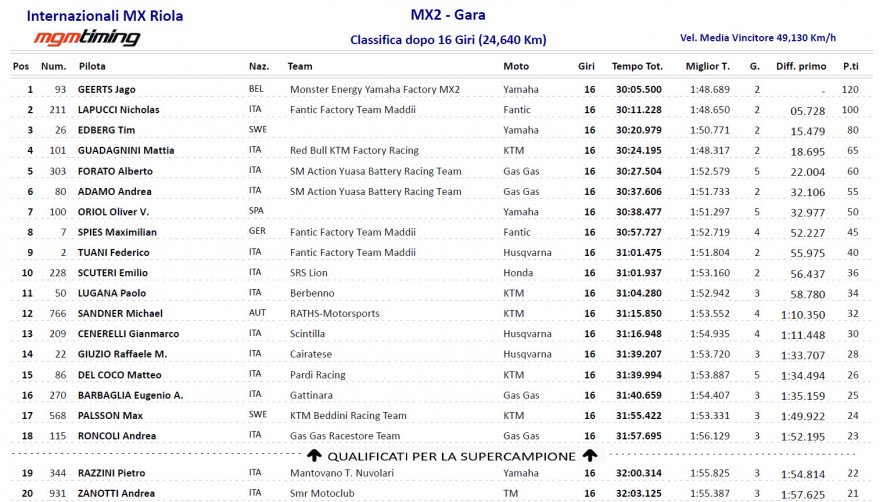
Task: Click 'Vel. Media Vincitore 49,130 Km/h' text
Action: pyautogui.click(x=758, y=38)
